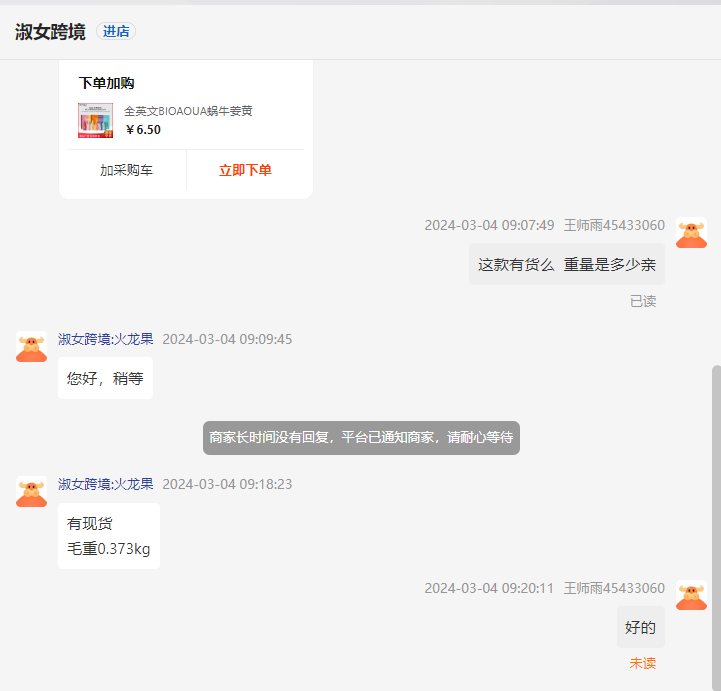Click buyer avatar next to 09:07:49 message
The image size is (721, 691).
pyautogui.click(x=691, y=233)
